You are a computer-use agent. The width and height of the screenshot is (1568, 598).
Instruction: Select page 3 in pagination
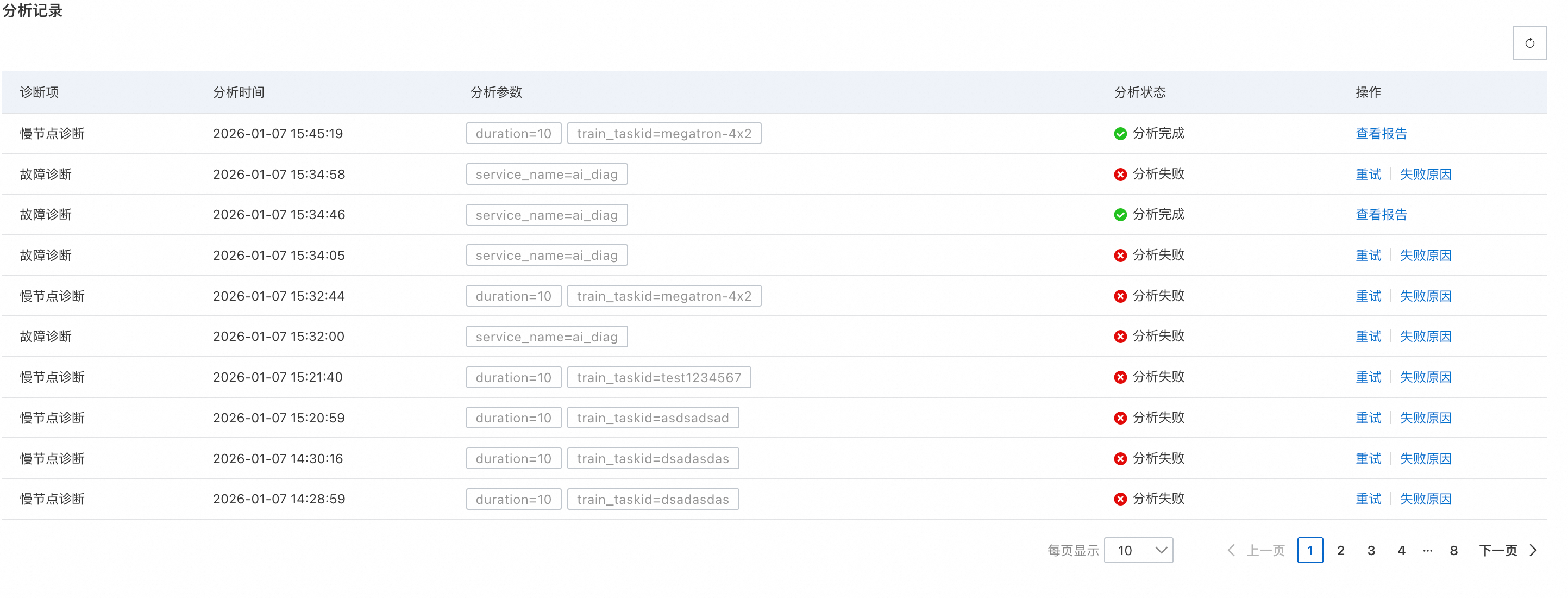tap(1371, 551)
